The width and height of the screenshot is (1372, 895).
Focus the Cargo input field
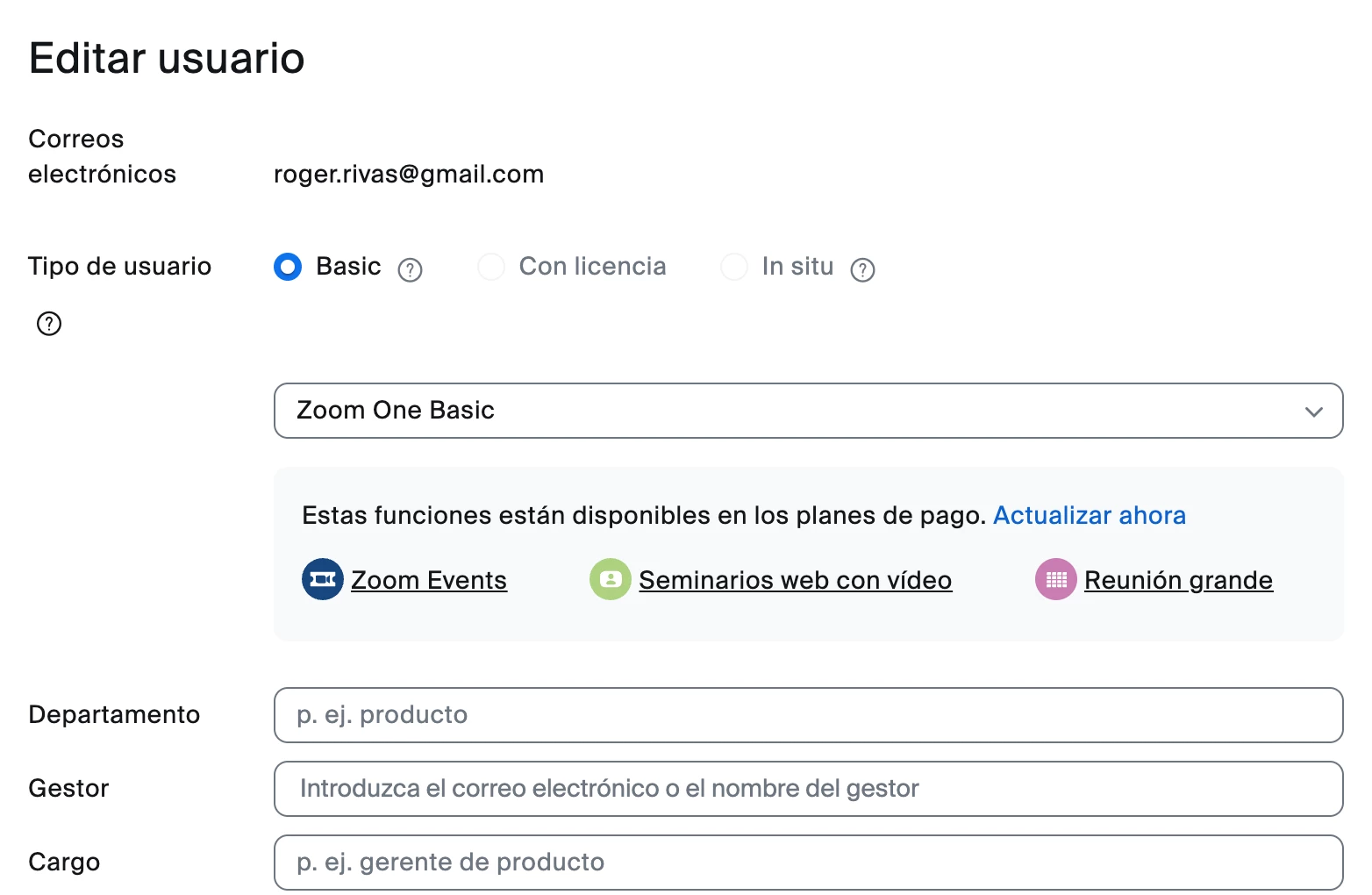click(x=809, y=863)
